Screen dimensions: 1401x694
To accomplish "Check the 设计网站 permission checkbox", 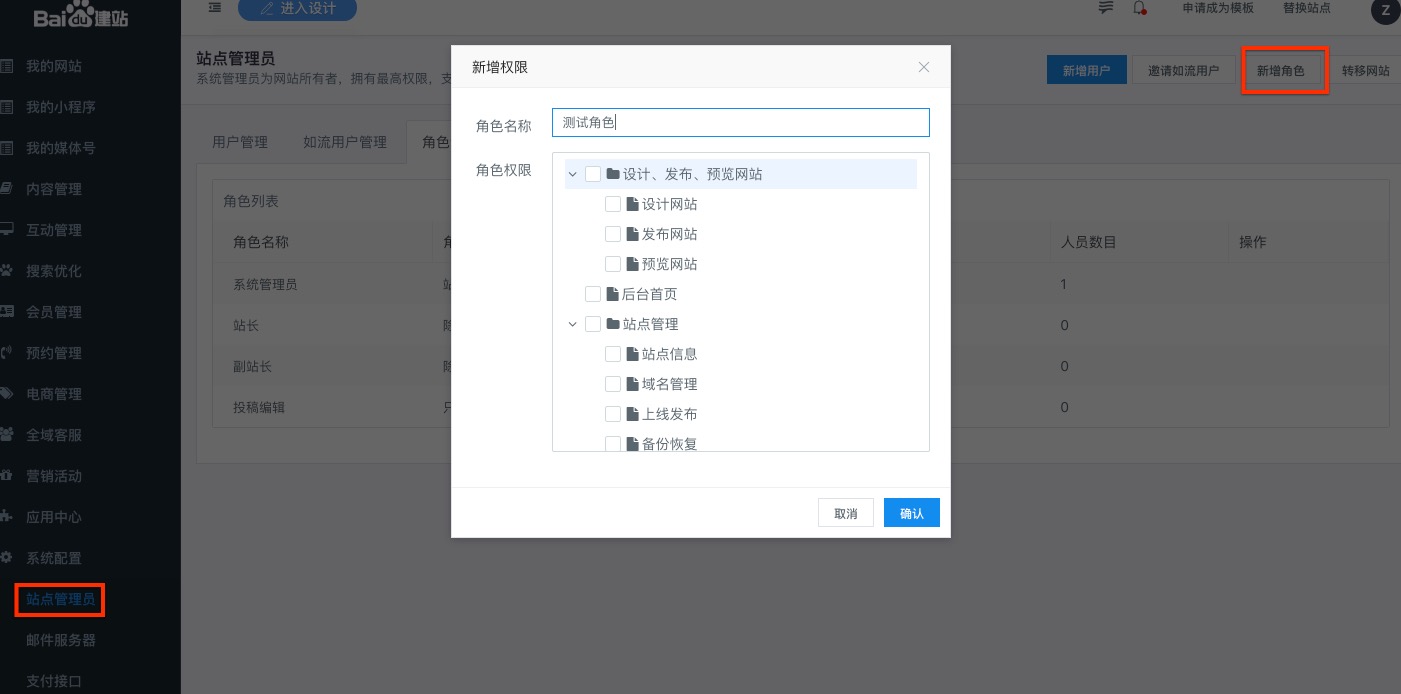I will [613, 204].
